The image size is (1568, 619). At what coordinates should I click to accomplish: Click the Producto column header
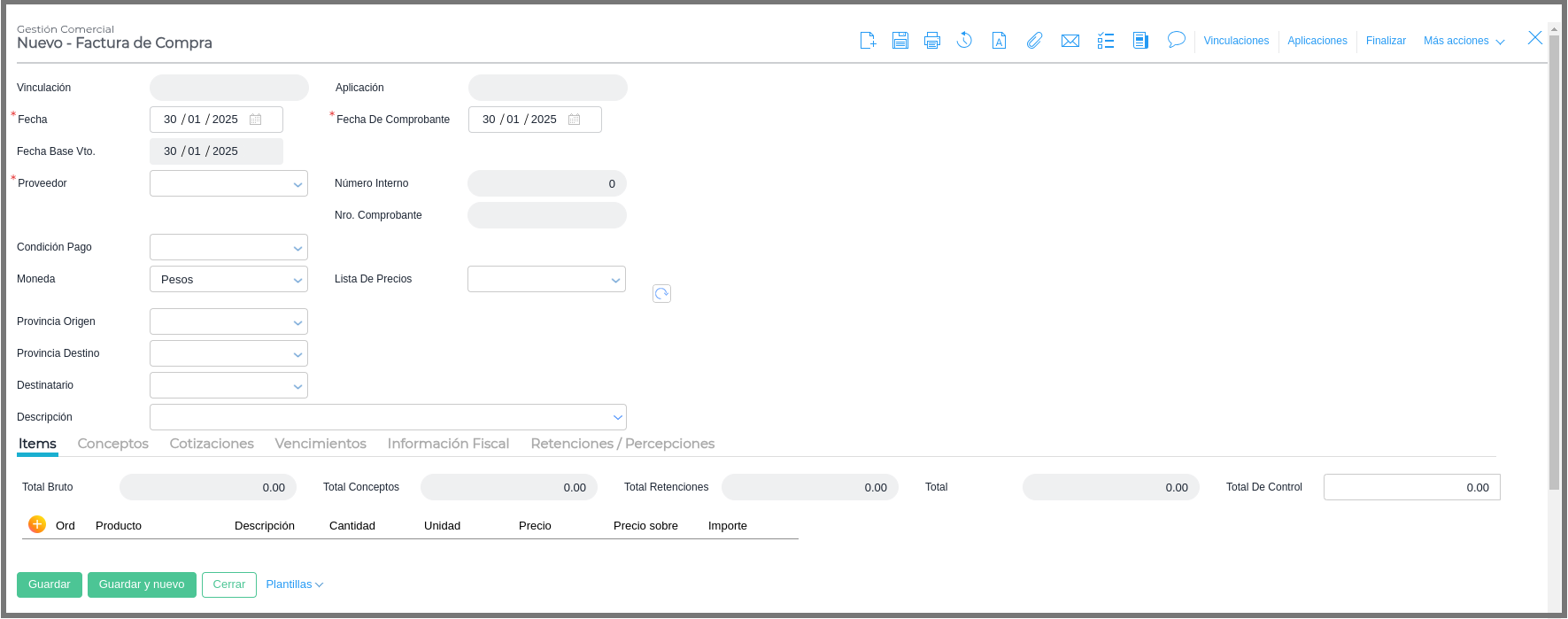pos(119,526)
